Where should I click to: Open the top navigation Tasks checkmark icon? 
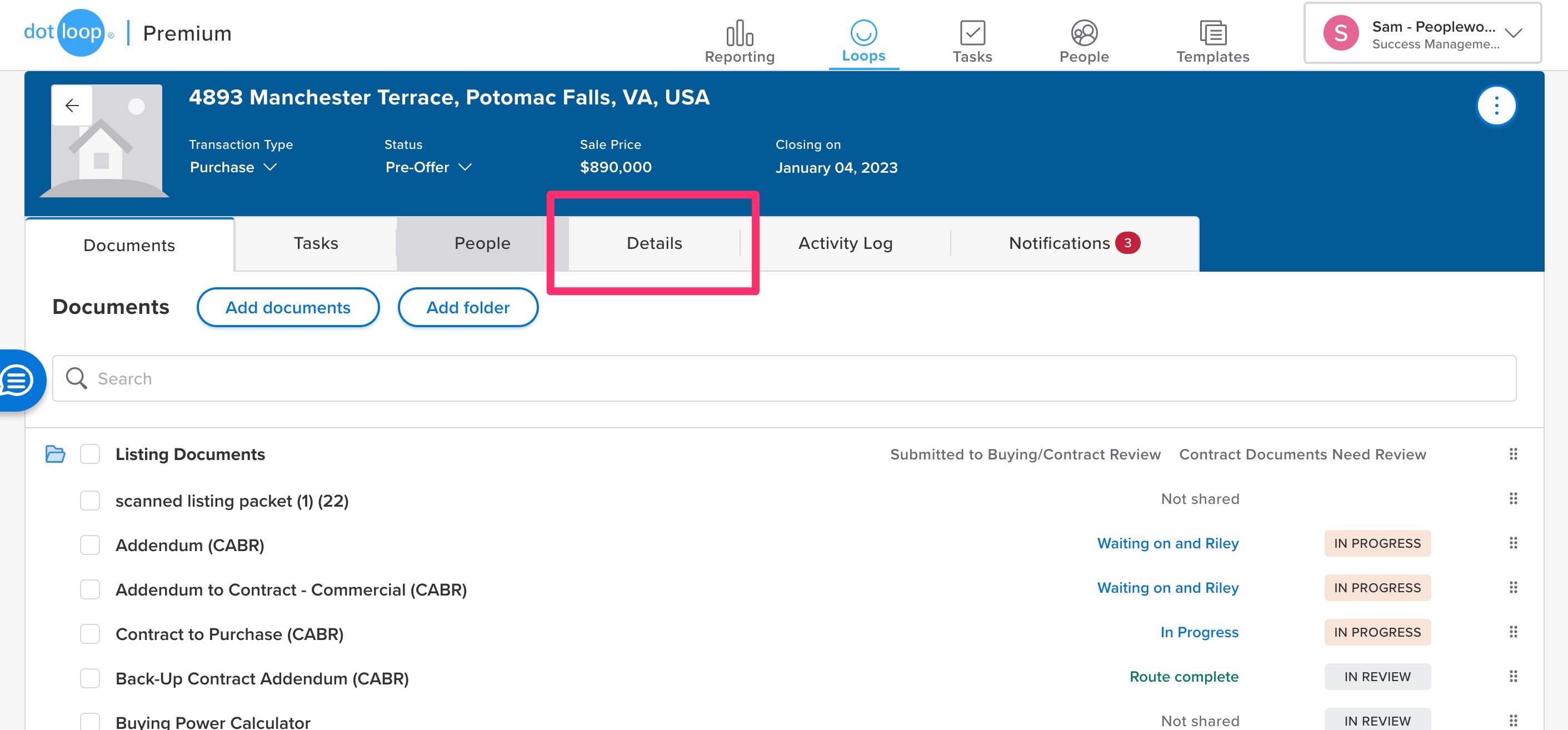972,33
